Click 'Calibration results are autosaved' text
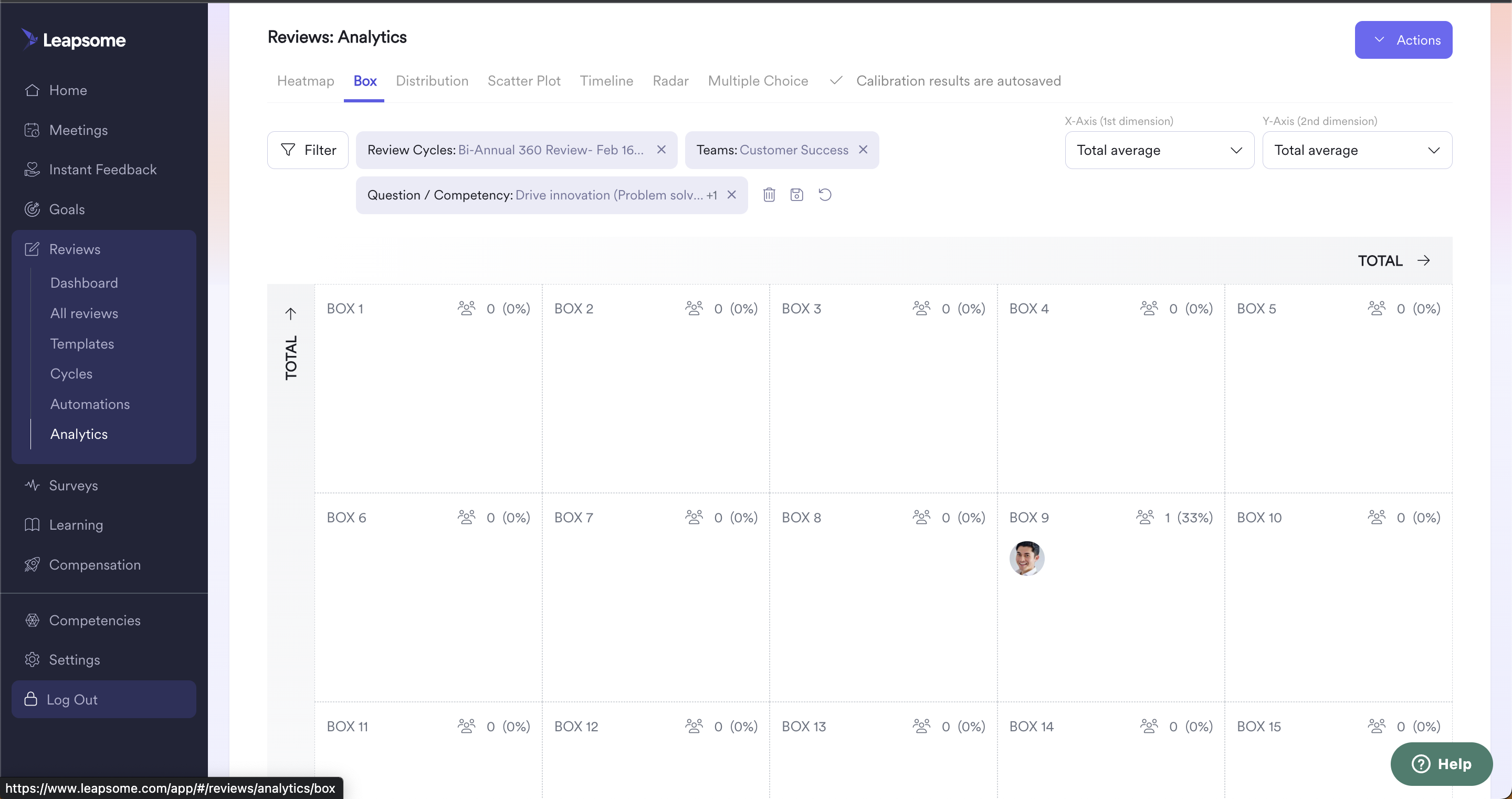1512x799 pixels. (959, 80)
